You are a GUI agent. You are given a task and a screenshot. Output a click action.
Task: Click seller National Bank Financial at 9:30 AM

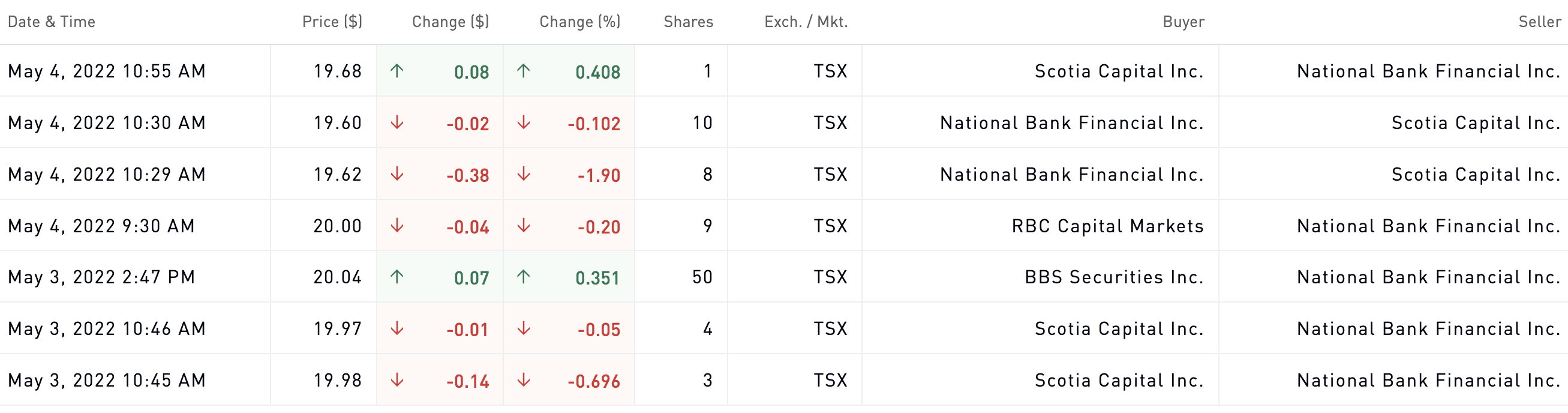(1429, 226)
